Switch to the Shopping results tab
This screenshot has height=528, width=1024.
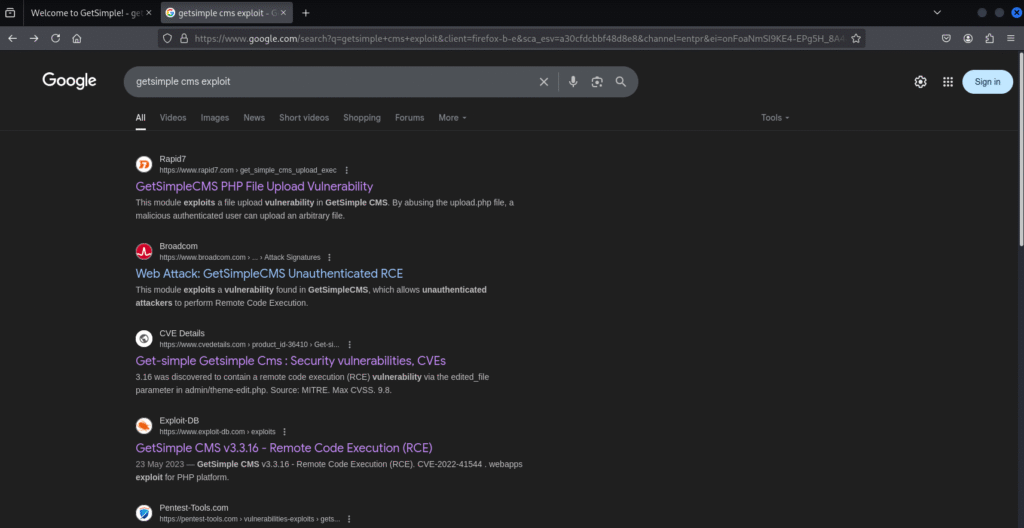(362, 118)
